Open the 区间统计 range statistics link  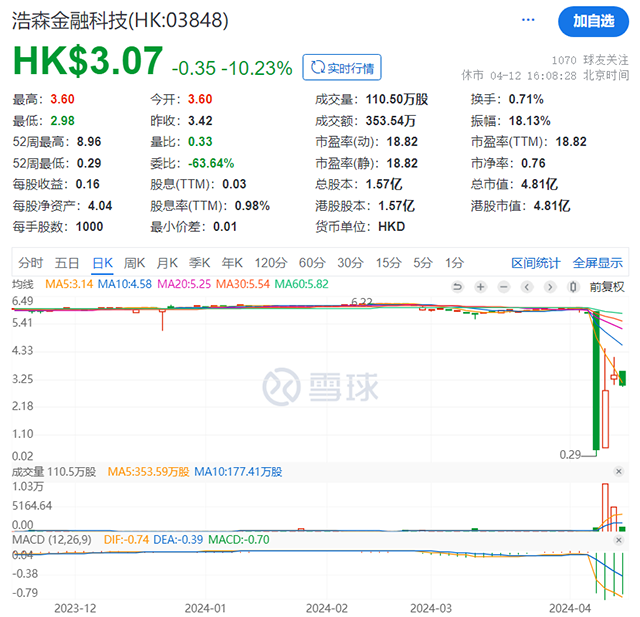[x=536, y=264]
